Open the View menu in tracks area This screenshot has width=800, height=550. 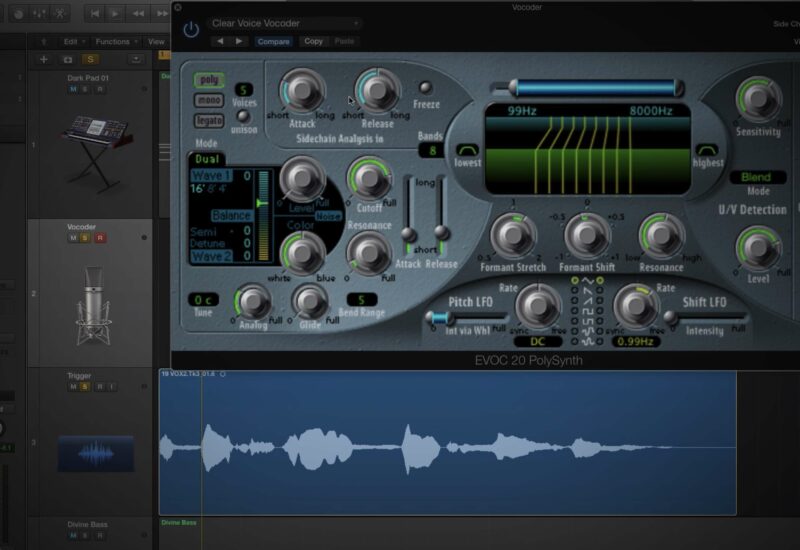coord(156,42)
